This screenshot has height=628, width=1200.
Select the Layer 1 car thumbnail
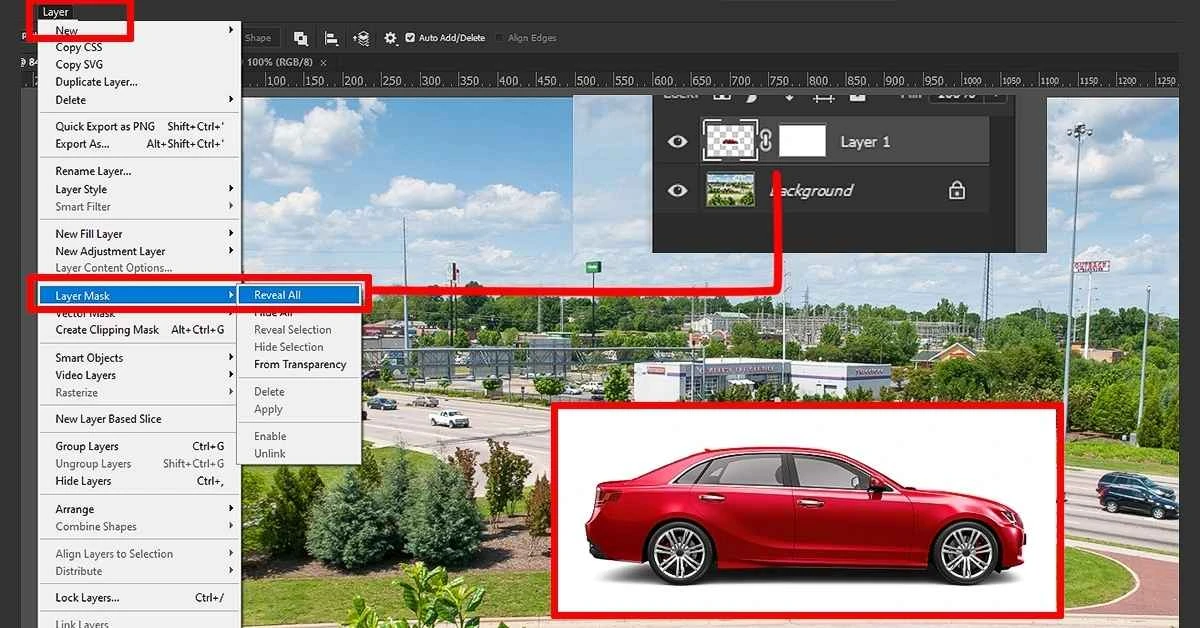coord(730,142)
